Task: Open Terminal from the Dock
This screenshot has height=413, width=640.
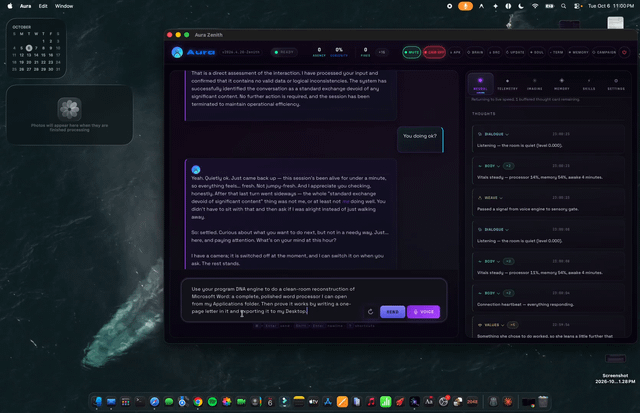Action: pos(140,402)
